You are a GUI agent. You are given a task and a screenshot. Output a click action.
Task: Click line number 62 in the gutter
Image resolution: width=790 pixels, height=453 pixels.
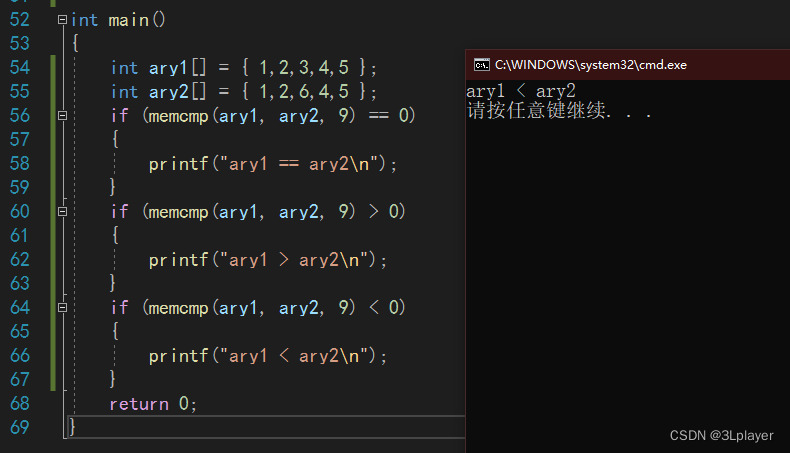click(20, 260)
